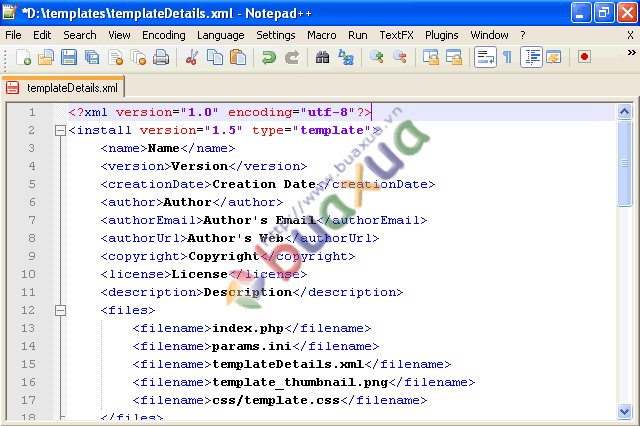Select the templateDetails.xml tab

(63, 87)
